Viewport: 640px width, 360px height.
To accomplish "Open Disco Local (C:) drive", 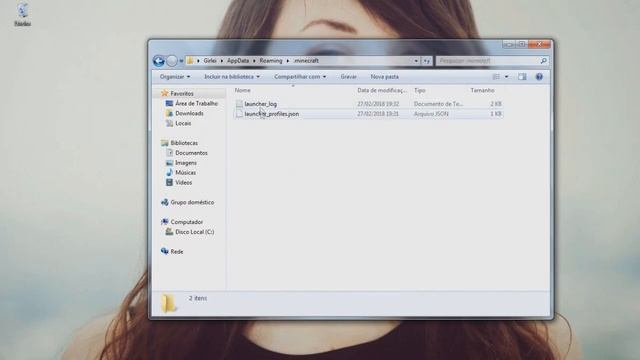I will pyautogui.click(x=195, y=232).
